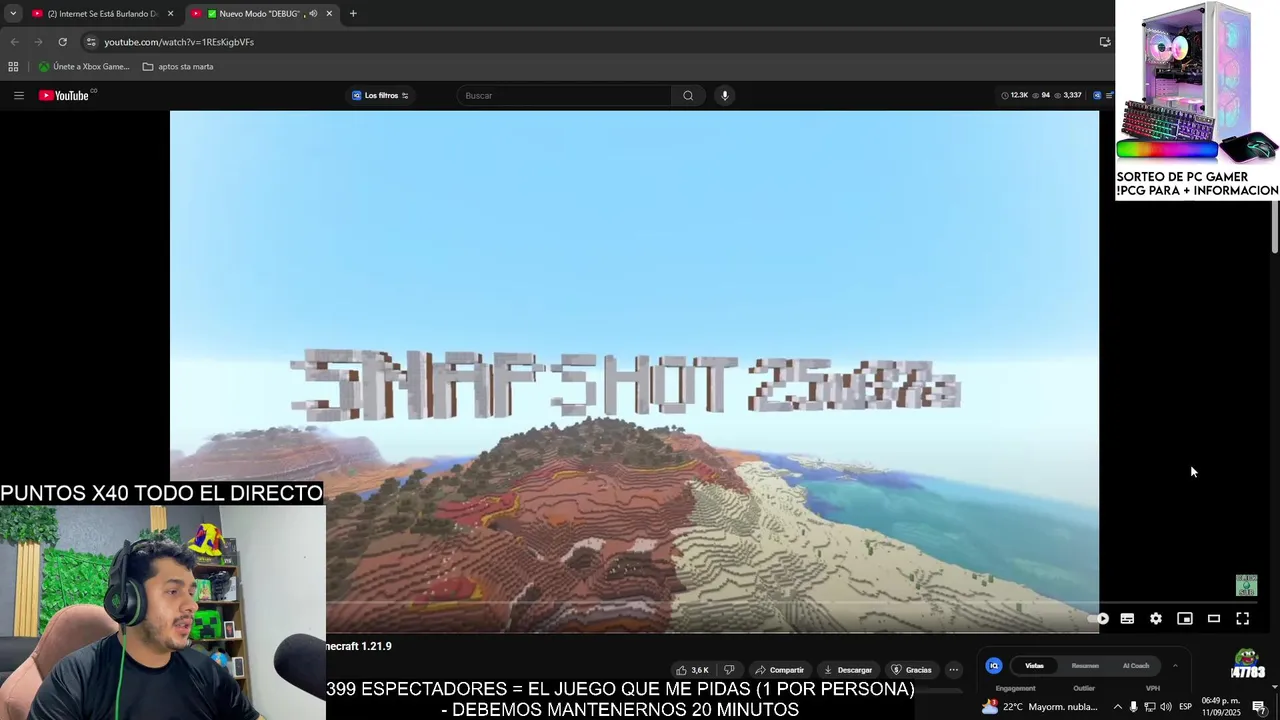Open taskbar network icon
The image size is (1280, 720).
[1149, 707]
